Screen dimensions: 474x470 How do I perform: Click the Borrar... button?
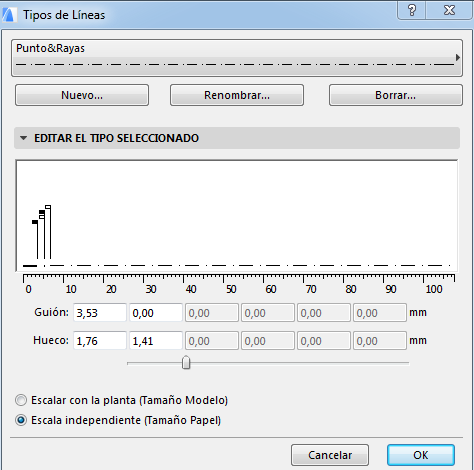click(x=396, y=95)
